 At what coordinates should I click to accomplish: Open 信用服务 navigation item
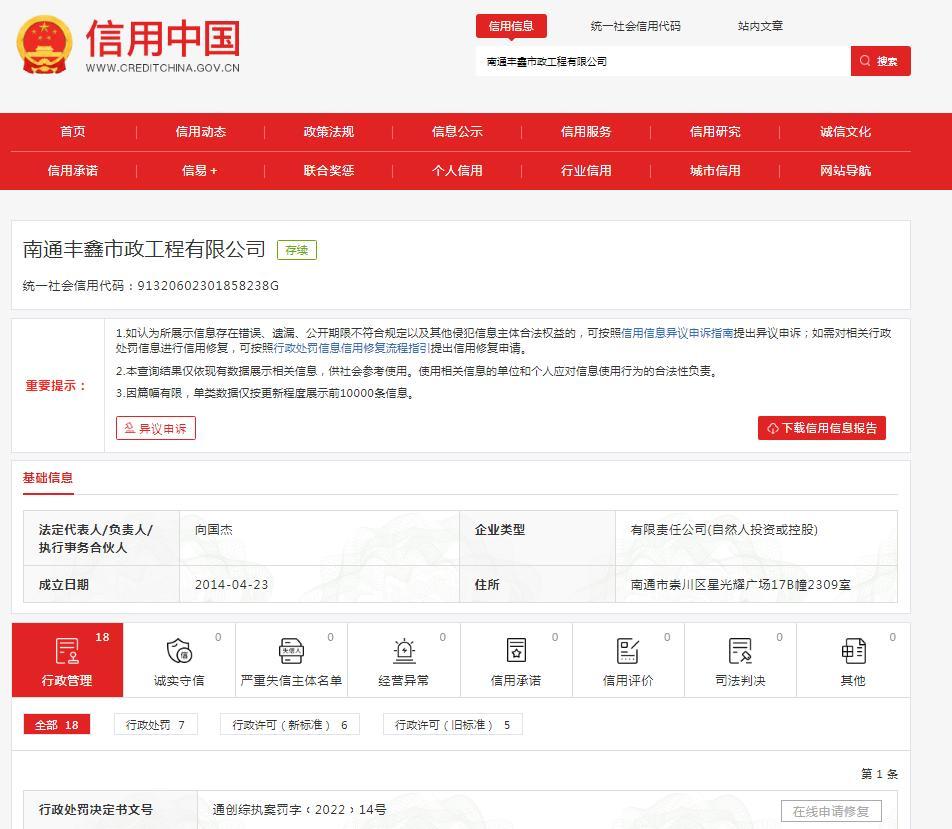coord(586,132)
